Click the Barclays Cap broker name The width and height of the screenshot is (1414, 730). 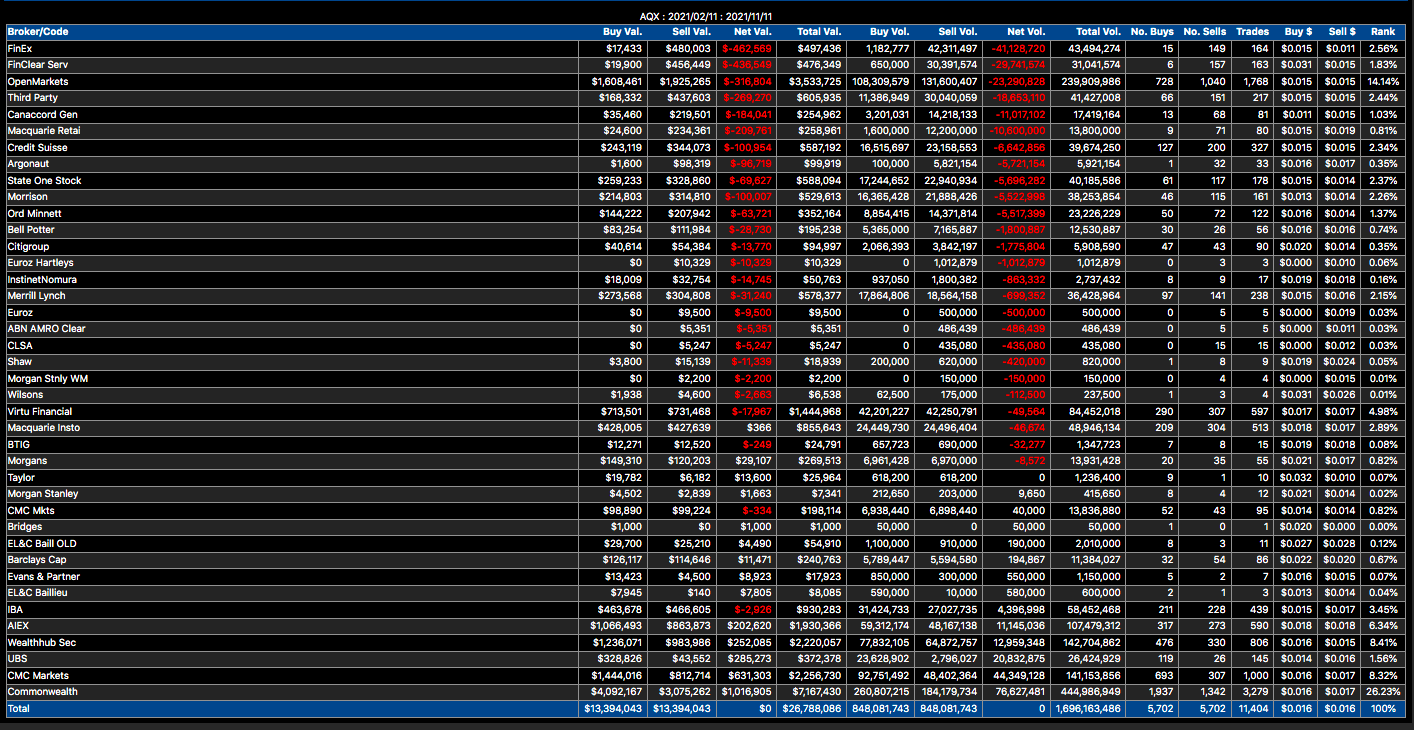pos(37,560)
